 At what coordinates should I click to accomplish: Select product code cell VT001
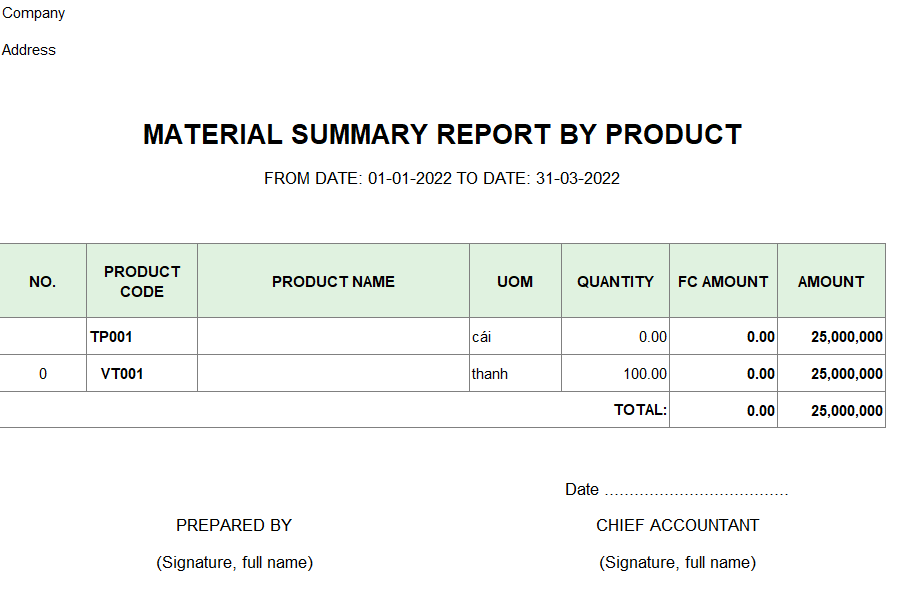pyautogui.click(x=142, y=374)
